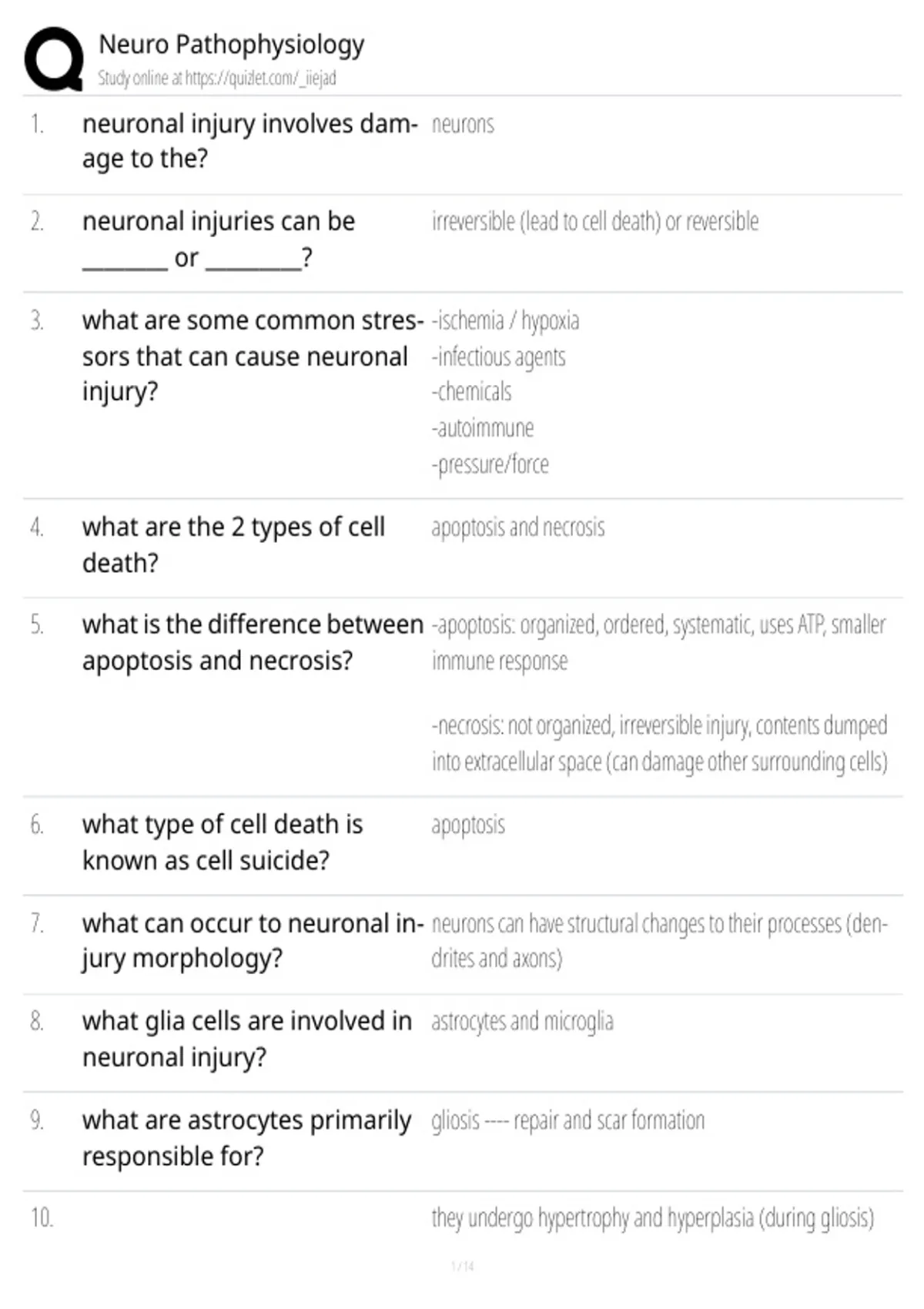This screenshot has height=1309, width=924.
Task: Select answer 'apoptosis and necrosis'
Action: tap(518, 527)
